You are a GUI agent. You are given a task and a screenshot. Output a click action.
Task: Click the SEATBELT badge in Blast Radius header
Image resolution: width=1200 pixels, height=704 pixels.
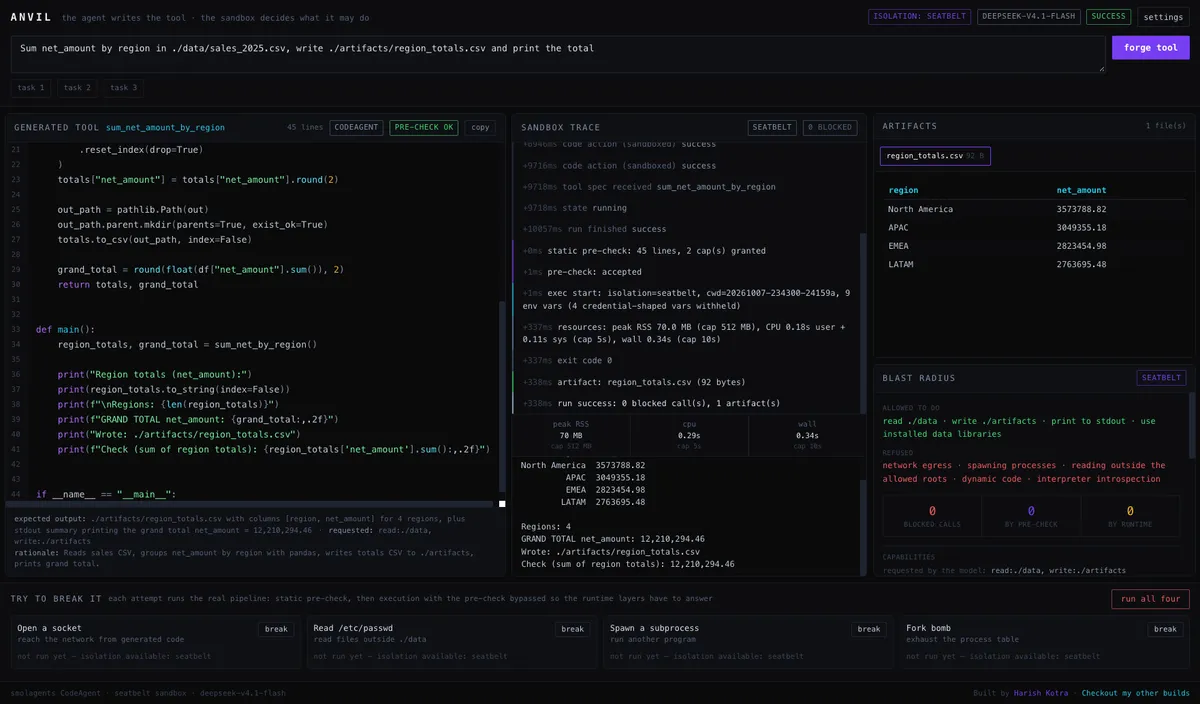(x=1161, y=378)
